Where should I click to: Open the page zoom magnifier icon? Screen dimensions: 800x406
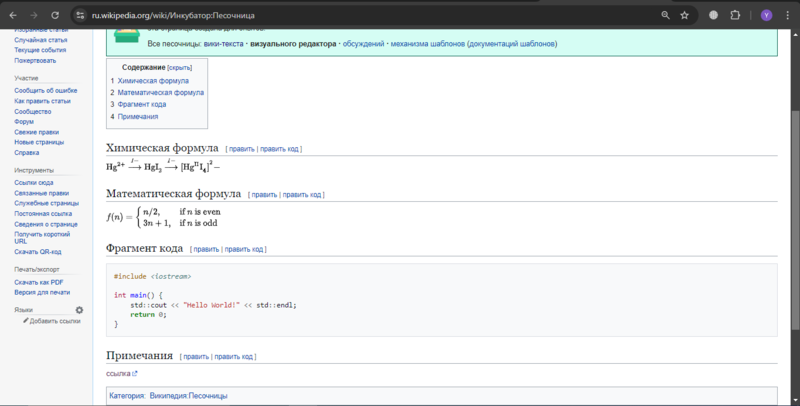click(x=665, y=16)
